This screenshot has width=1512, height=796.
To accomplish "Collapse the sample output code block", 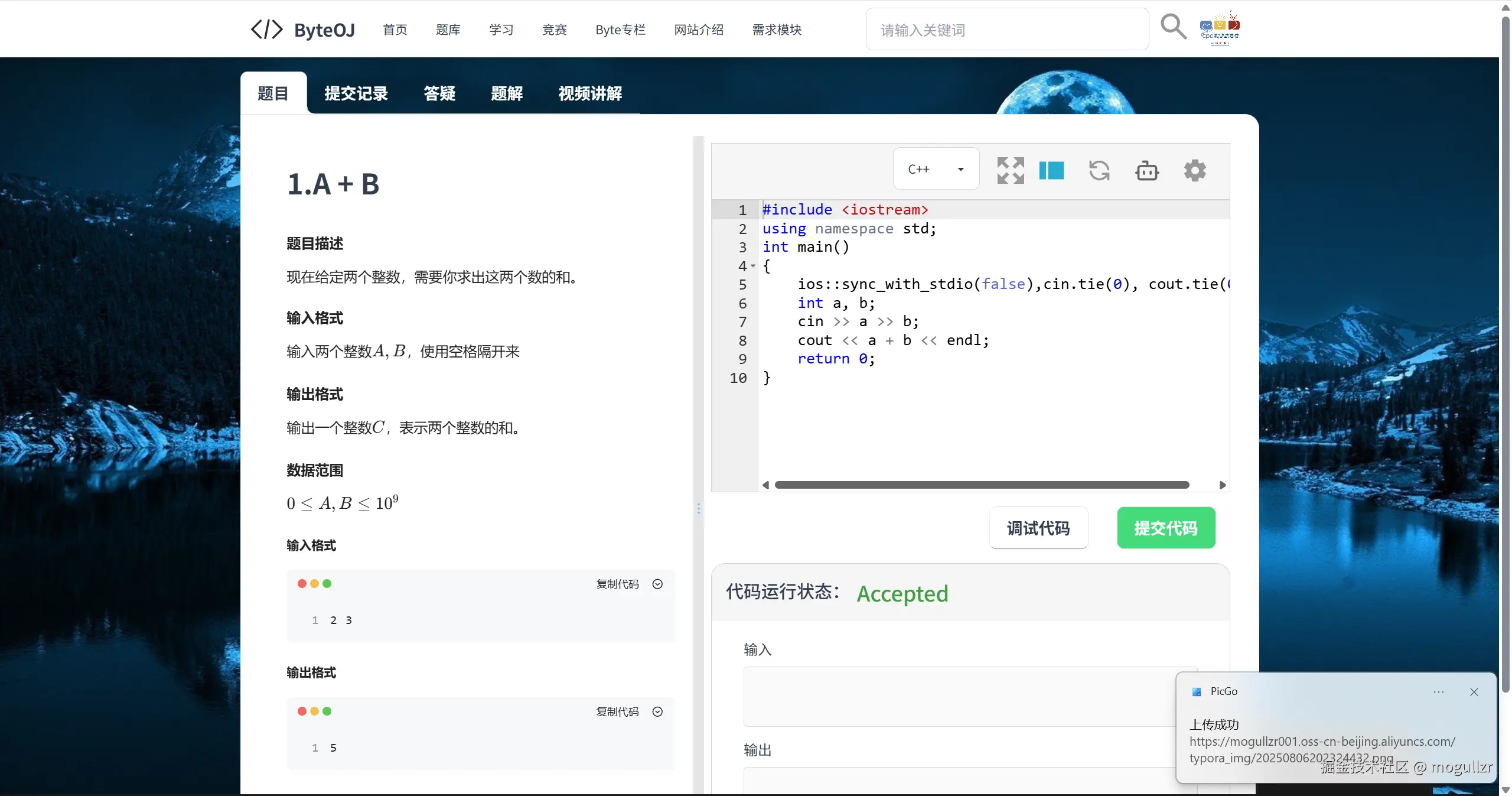I will (x=657, y=711).
